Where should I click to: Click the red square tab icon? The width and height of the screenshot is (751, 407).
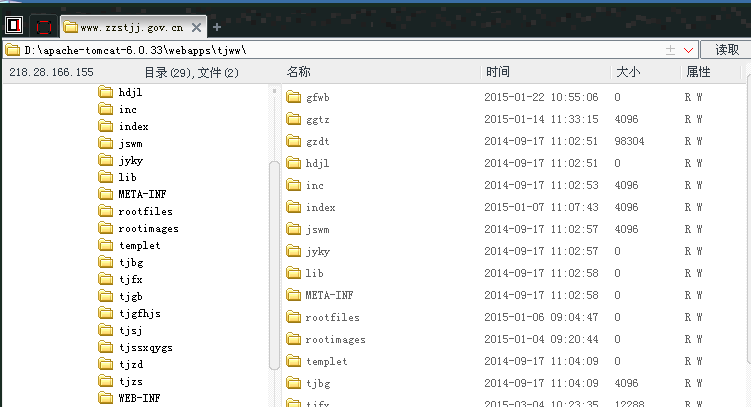click(44, 27)
